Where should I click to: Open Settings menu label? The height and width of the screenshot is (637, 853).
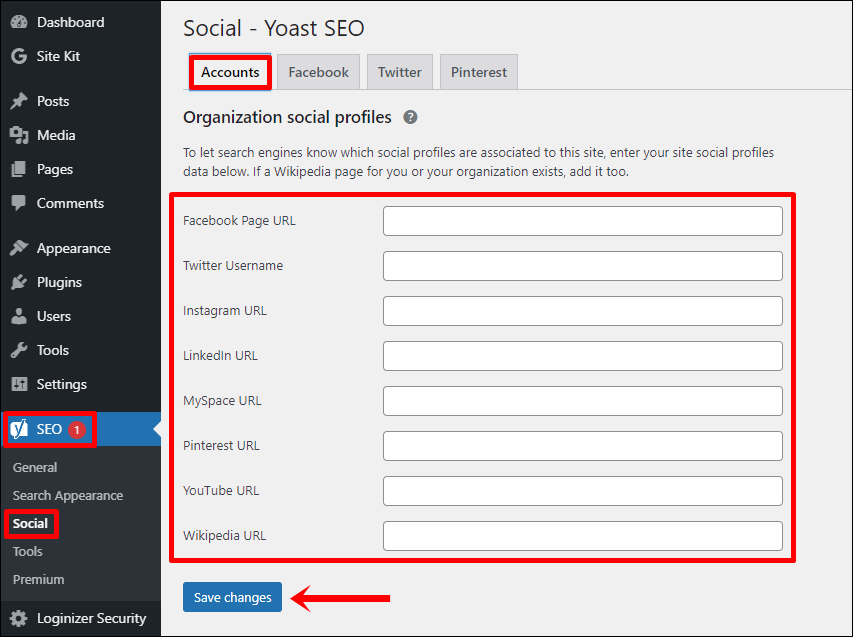pos(61,385)
